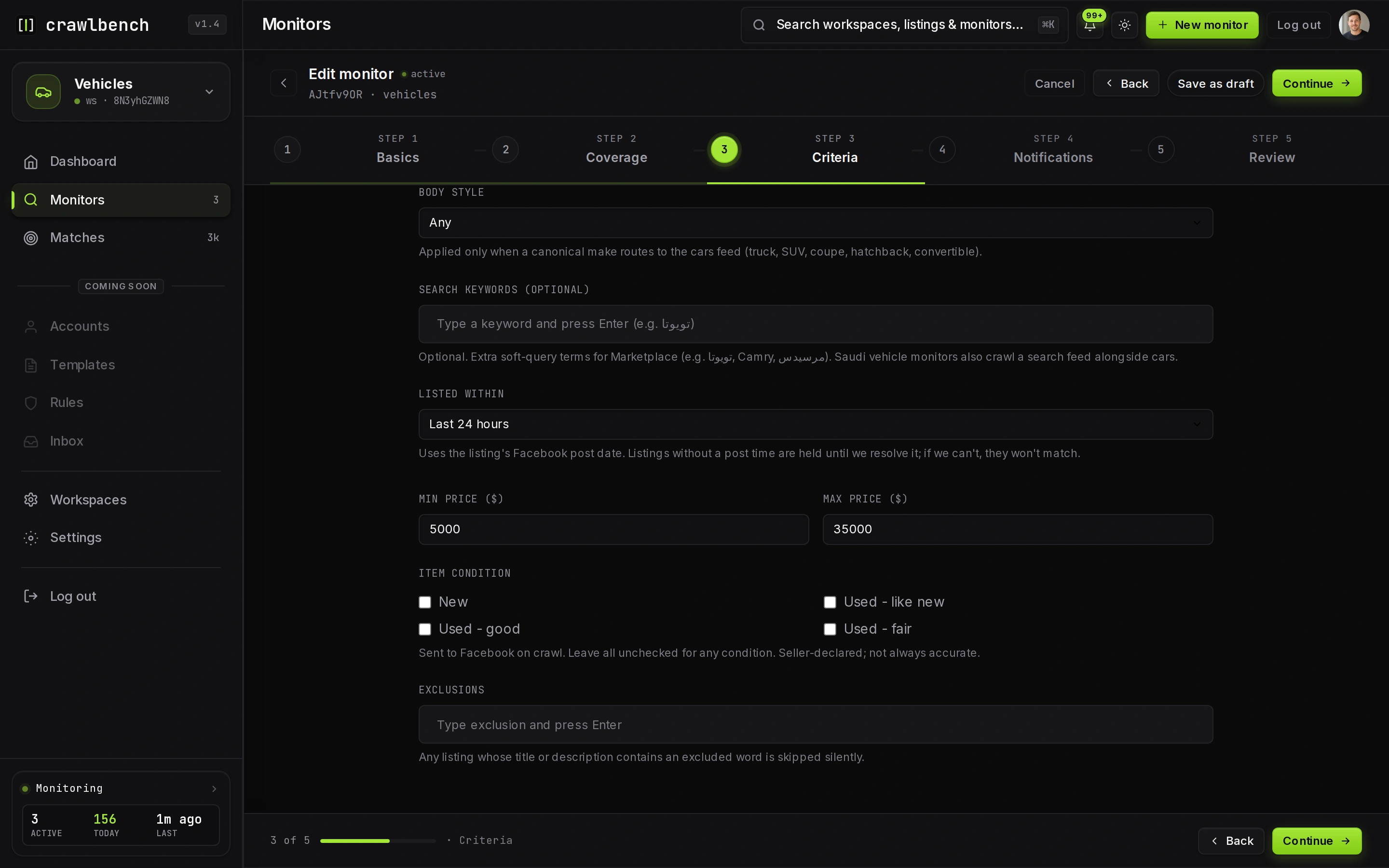Check the Used - like new checkbox
Viewport: 1389px width, 868px height.
coord(830,602)
